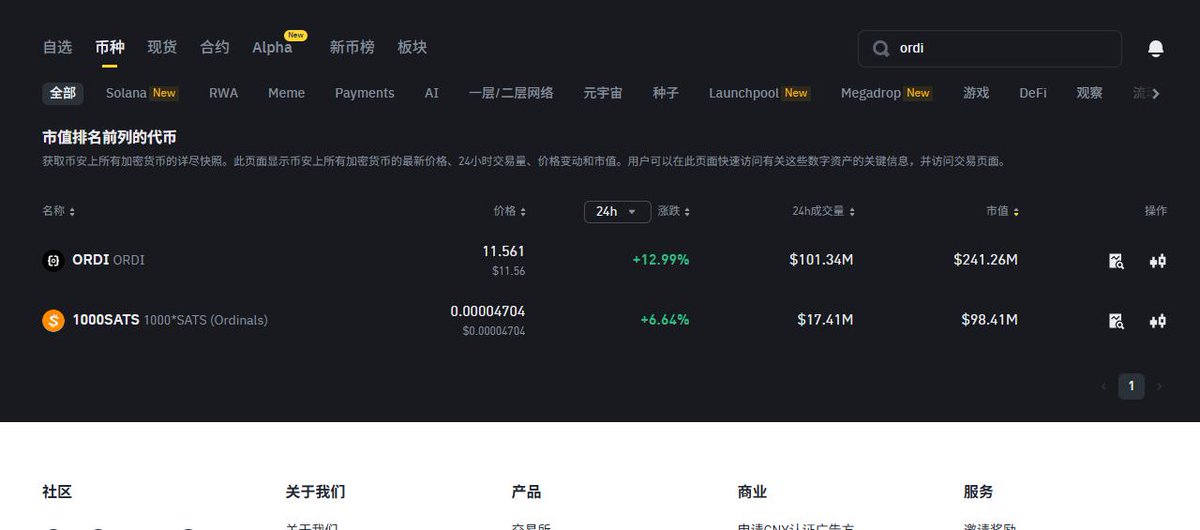Sort by 价格 column header

pyautogui.click(x=510, y=211)
